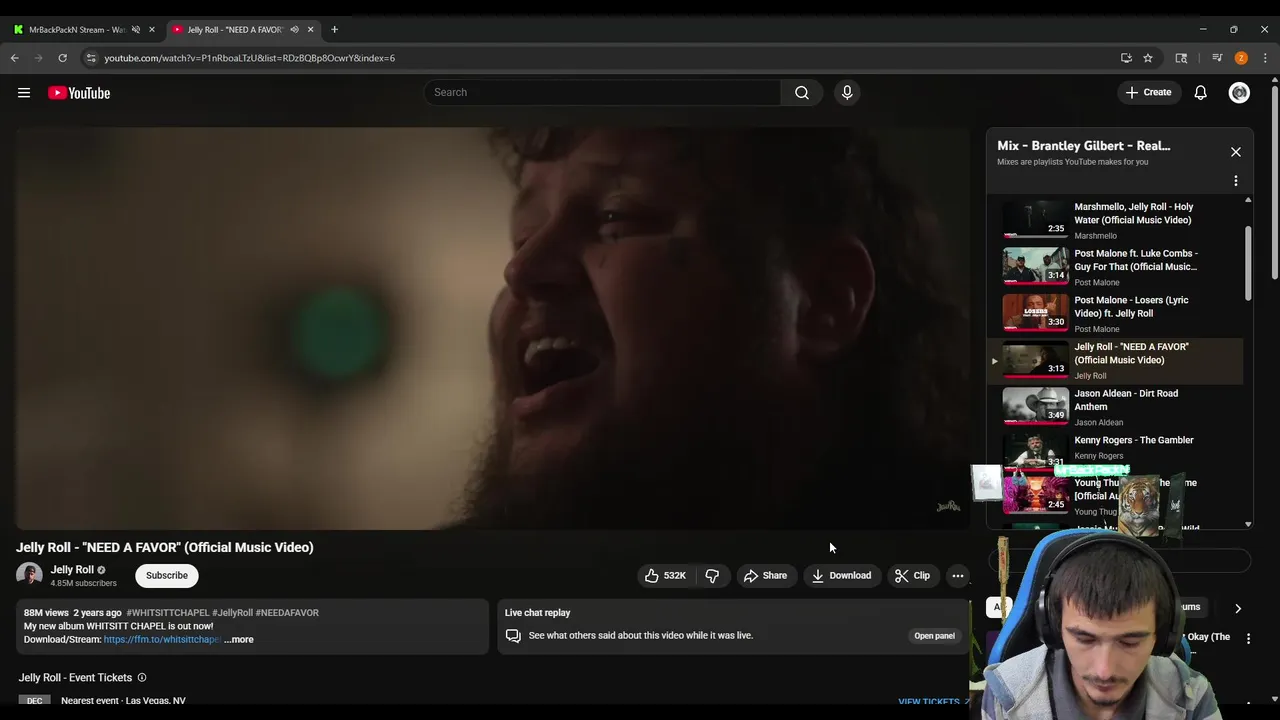
Task: Click the install app icon in address bar
Action: point(1126,58)
